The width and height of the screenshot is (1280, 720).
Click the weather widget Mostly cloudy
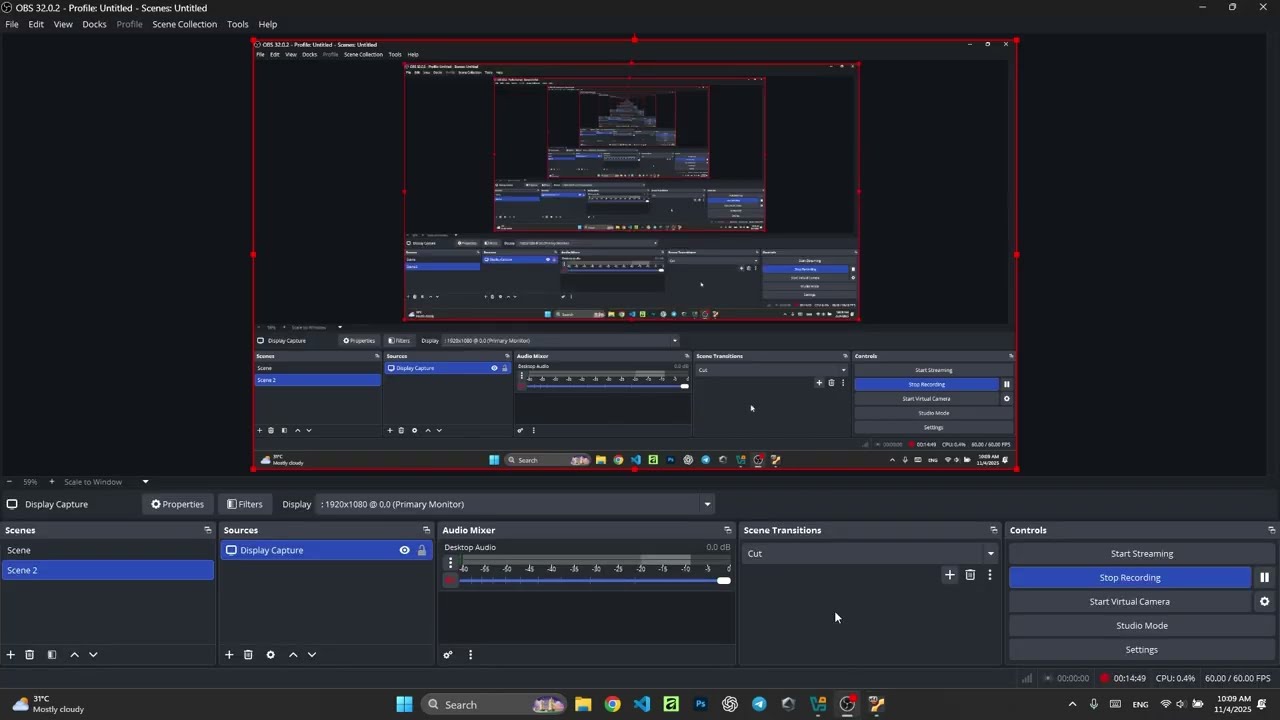point(48,704)
